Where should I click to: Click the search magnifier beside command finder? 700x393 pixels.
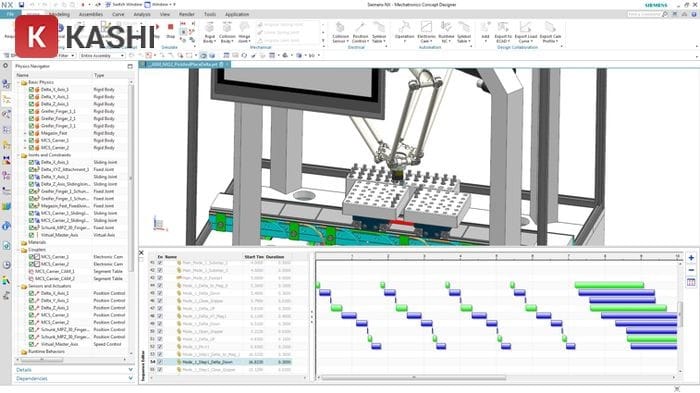tap(665, 14)
